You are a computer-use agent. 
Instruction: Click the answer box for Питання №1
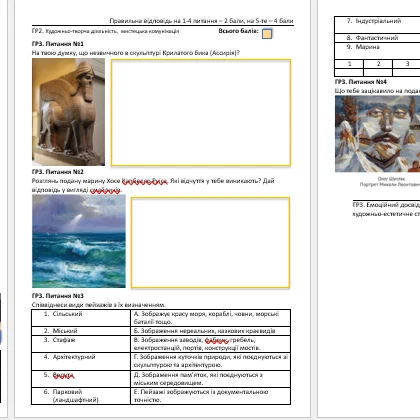(201, 113)
